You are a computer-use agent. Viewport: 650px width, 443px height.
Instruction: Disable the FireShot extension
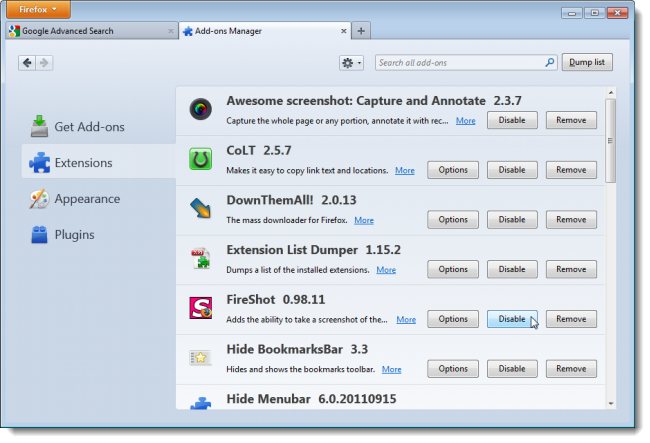pyautogui.click(x=512, y=319)
